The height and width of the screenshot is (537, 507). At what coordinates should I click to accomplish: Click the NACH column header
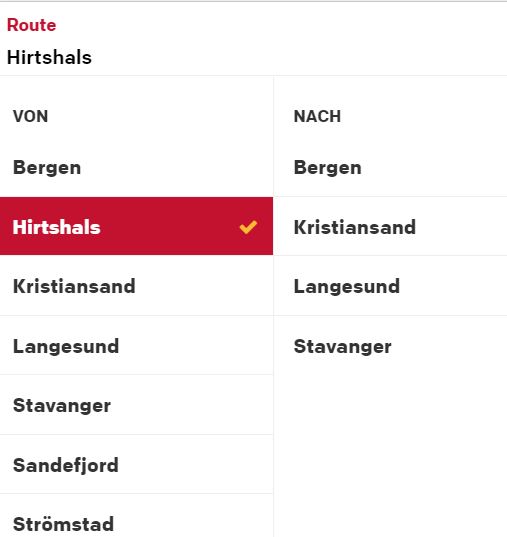tap(317, 116)
